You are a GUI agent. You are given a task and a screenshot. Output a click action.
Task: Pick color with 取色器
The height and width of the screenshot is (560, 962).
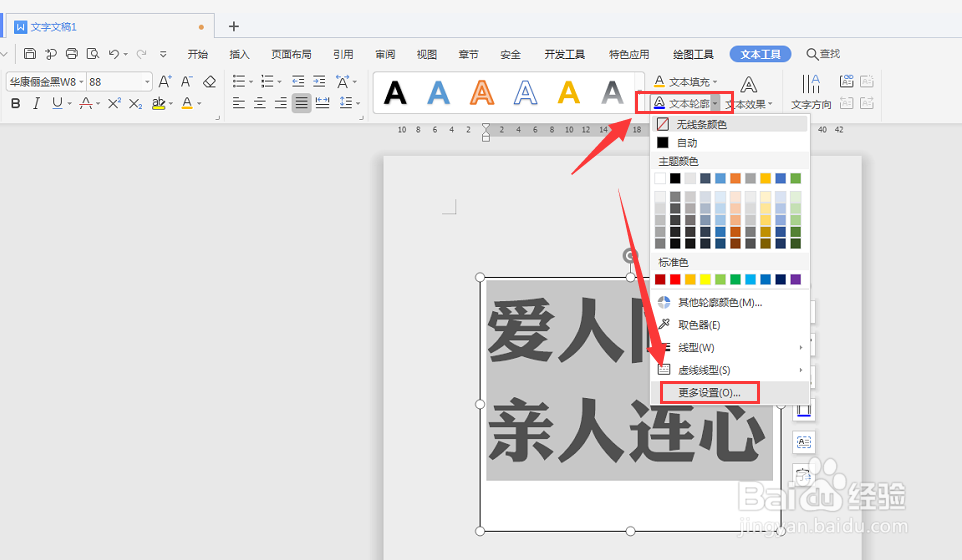click(x=730, y=325)
